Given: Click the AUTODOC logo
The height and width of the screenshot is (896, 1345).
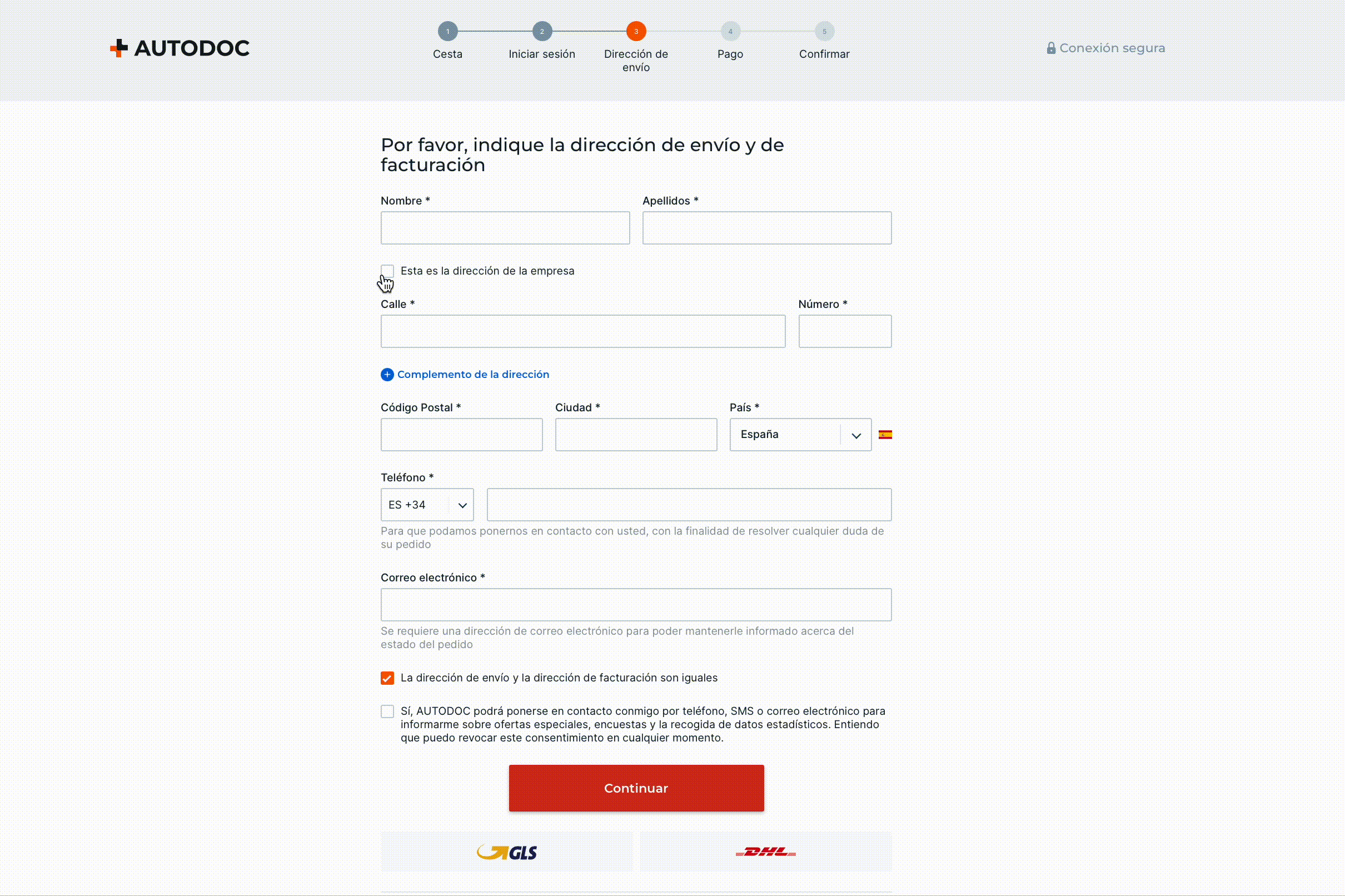Looking at the screenshot, I should coord(180,48).
